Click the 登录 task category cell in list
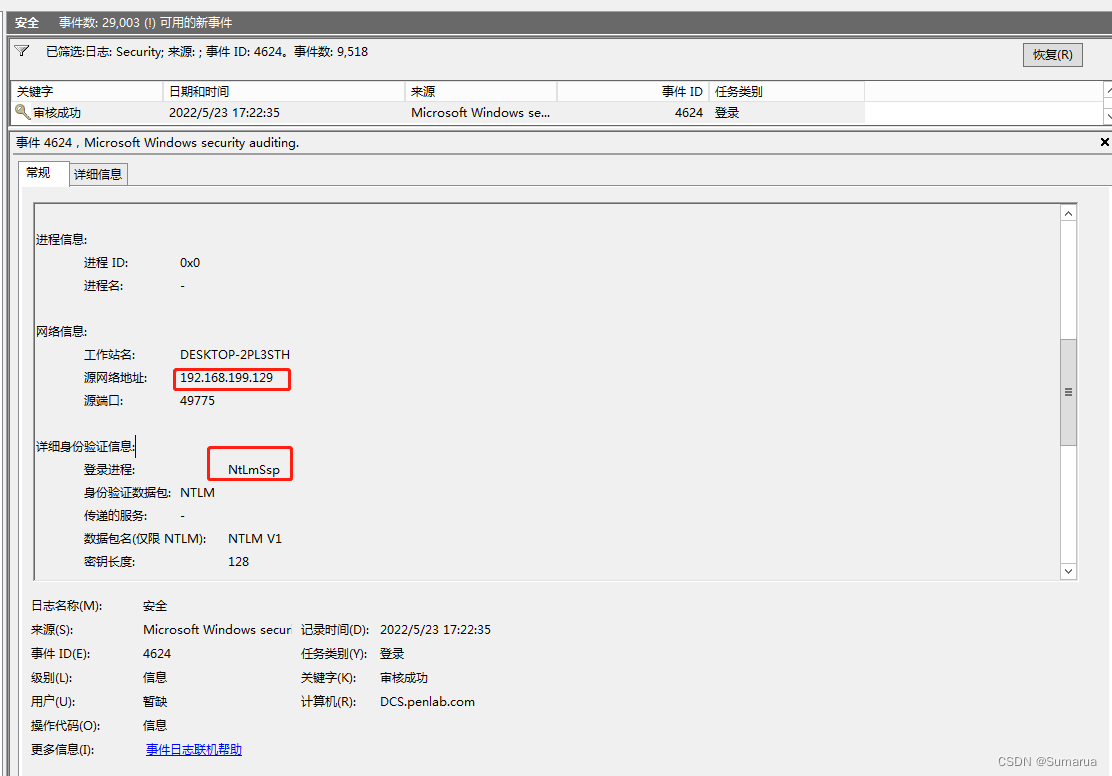This screenshot has height=776, width=1112. pyautogui.click(x=727, y=113)
